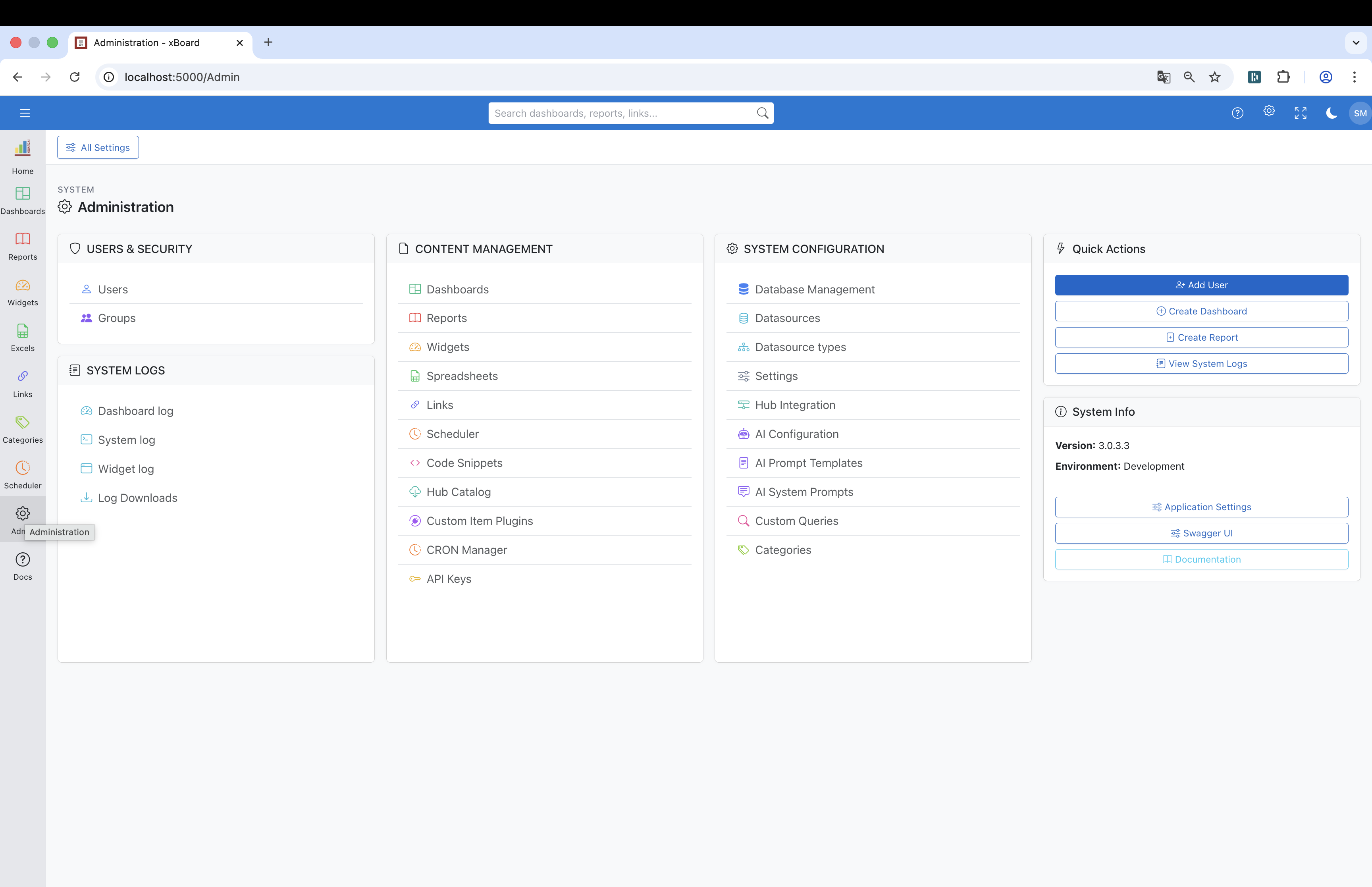Viewport: 1372px width, 887px height.
Task: Click the Create Report quick action
Action: [x=1202, y=337]
